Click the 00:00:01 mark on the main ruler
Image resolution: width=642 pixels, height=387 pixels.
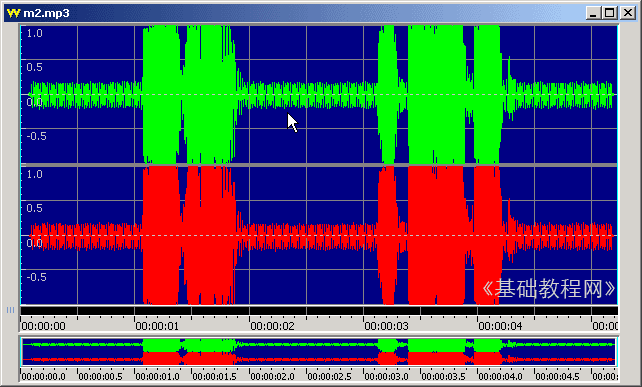click(157, 326)
